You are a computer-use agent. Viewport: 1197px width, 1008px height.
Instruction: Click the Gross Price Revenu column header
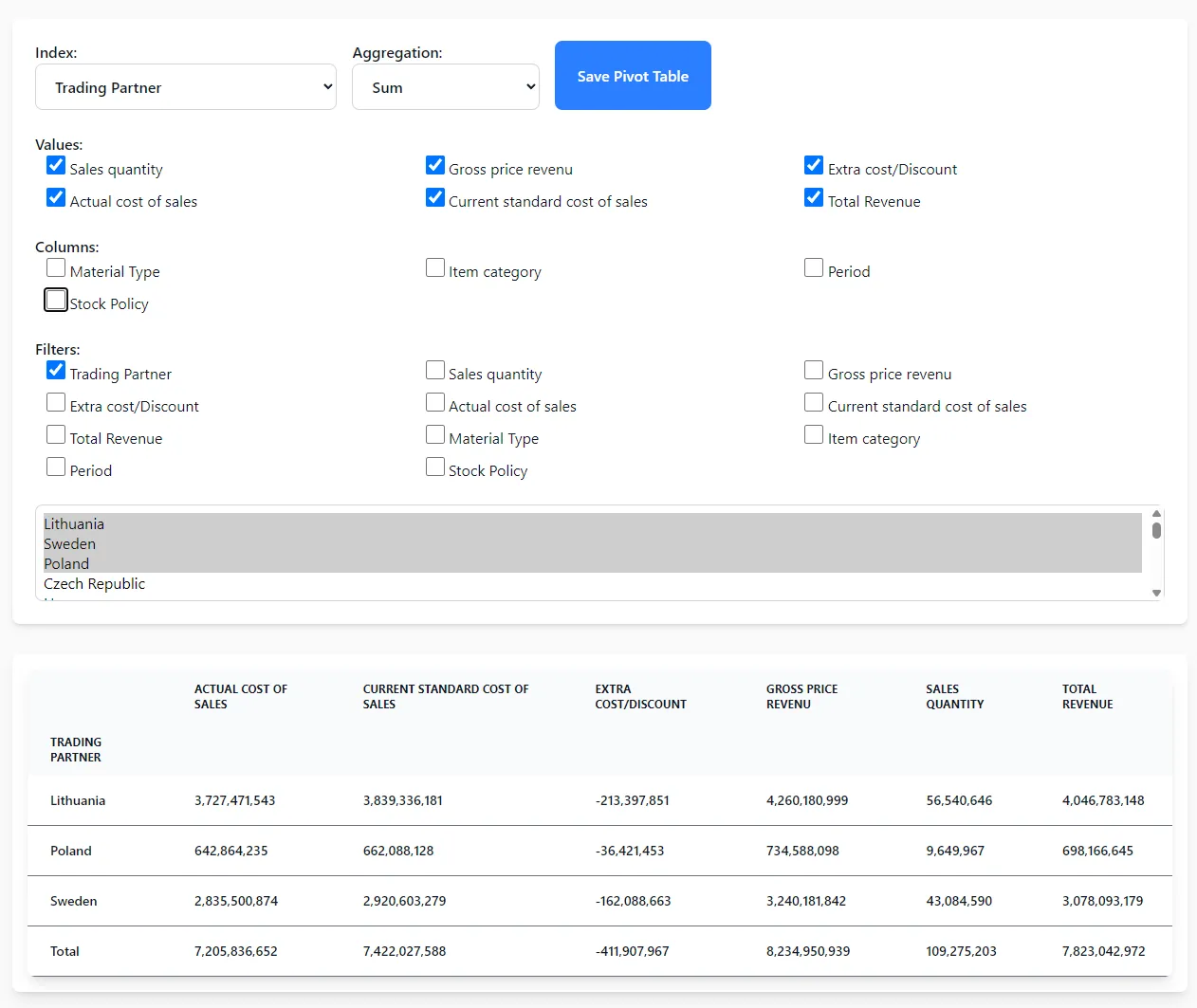pos(802,697)
